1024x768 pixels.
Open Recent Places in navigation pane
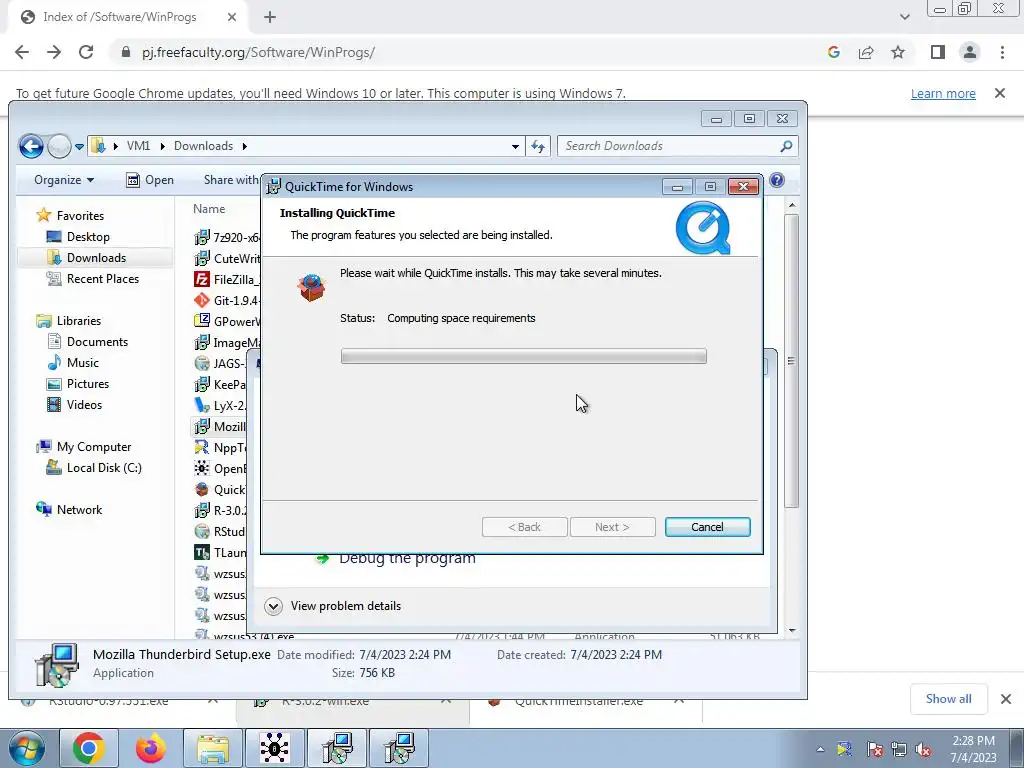(103, 279)
